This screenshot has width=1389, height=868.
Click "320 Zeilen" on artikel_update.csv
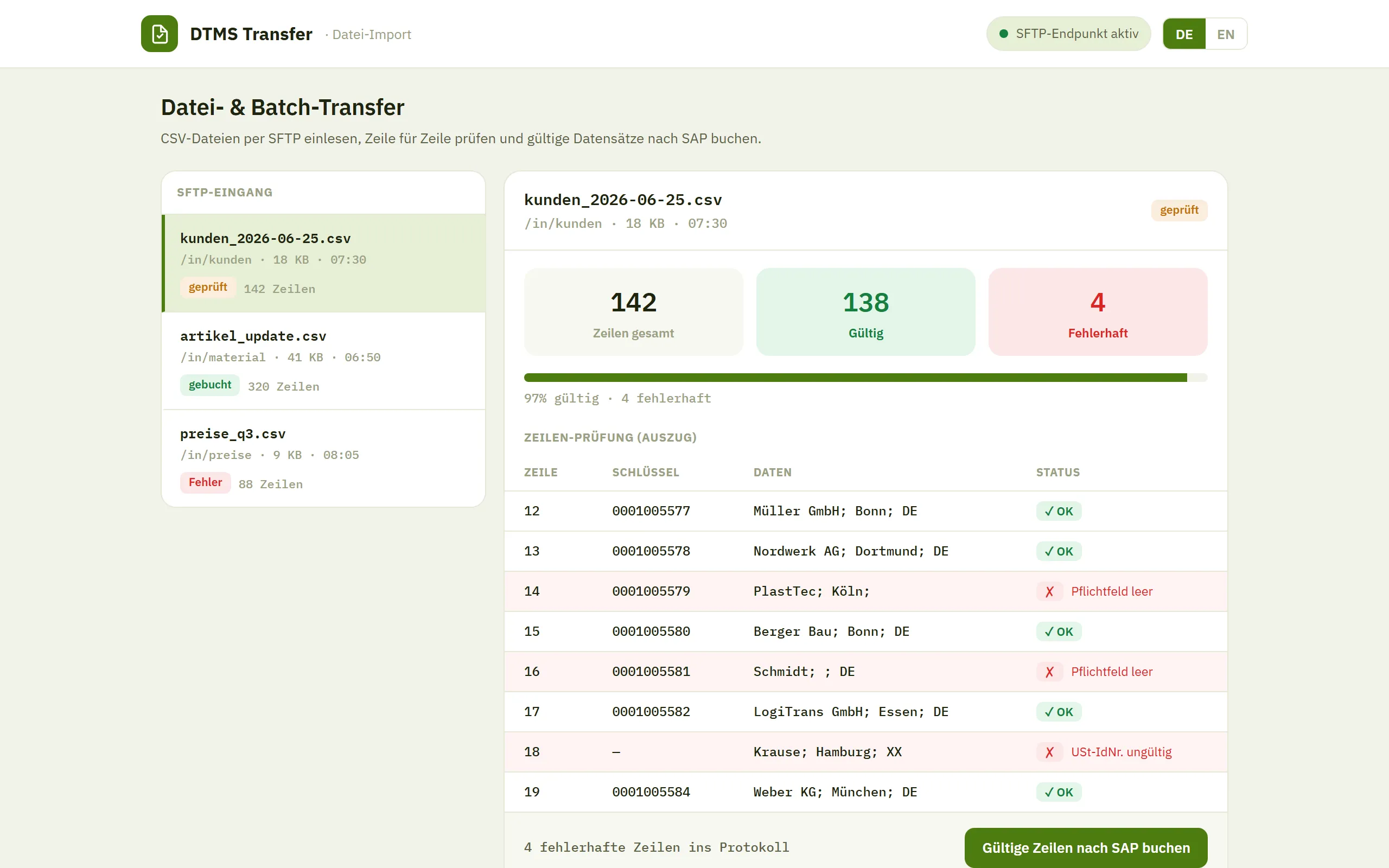[x=284, y=386]
